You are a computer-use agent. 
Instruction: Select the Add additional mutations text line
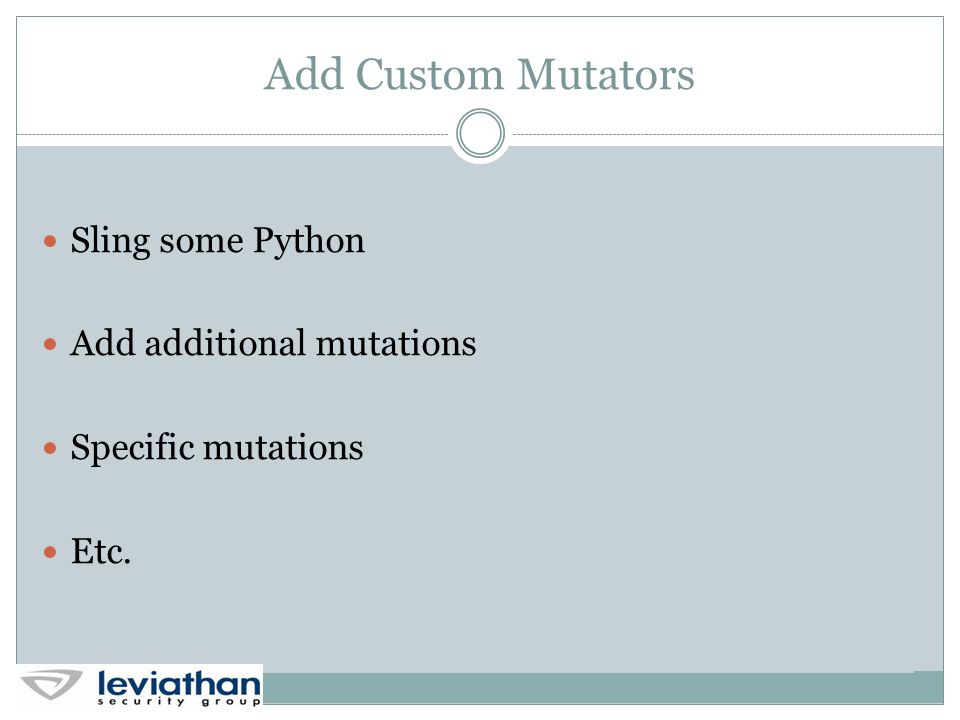click(x=273, y=343)
